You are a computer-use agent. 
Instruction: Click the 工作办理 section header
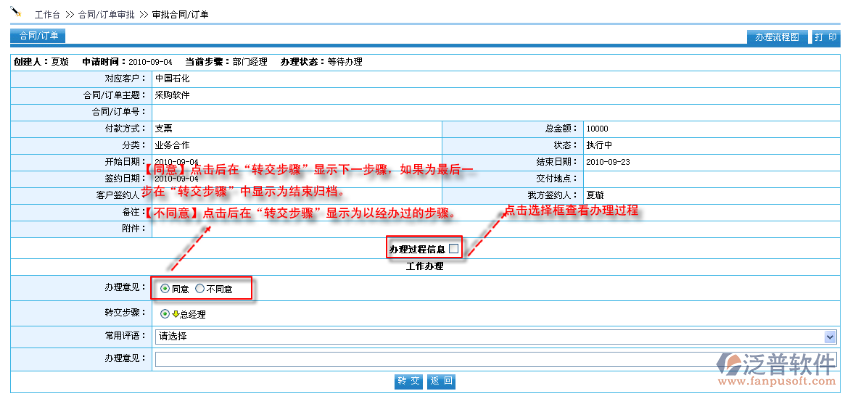point(424,266)
